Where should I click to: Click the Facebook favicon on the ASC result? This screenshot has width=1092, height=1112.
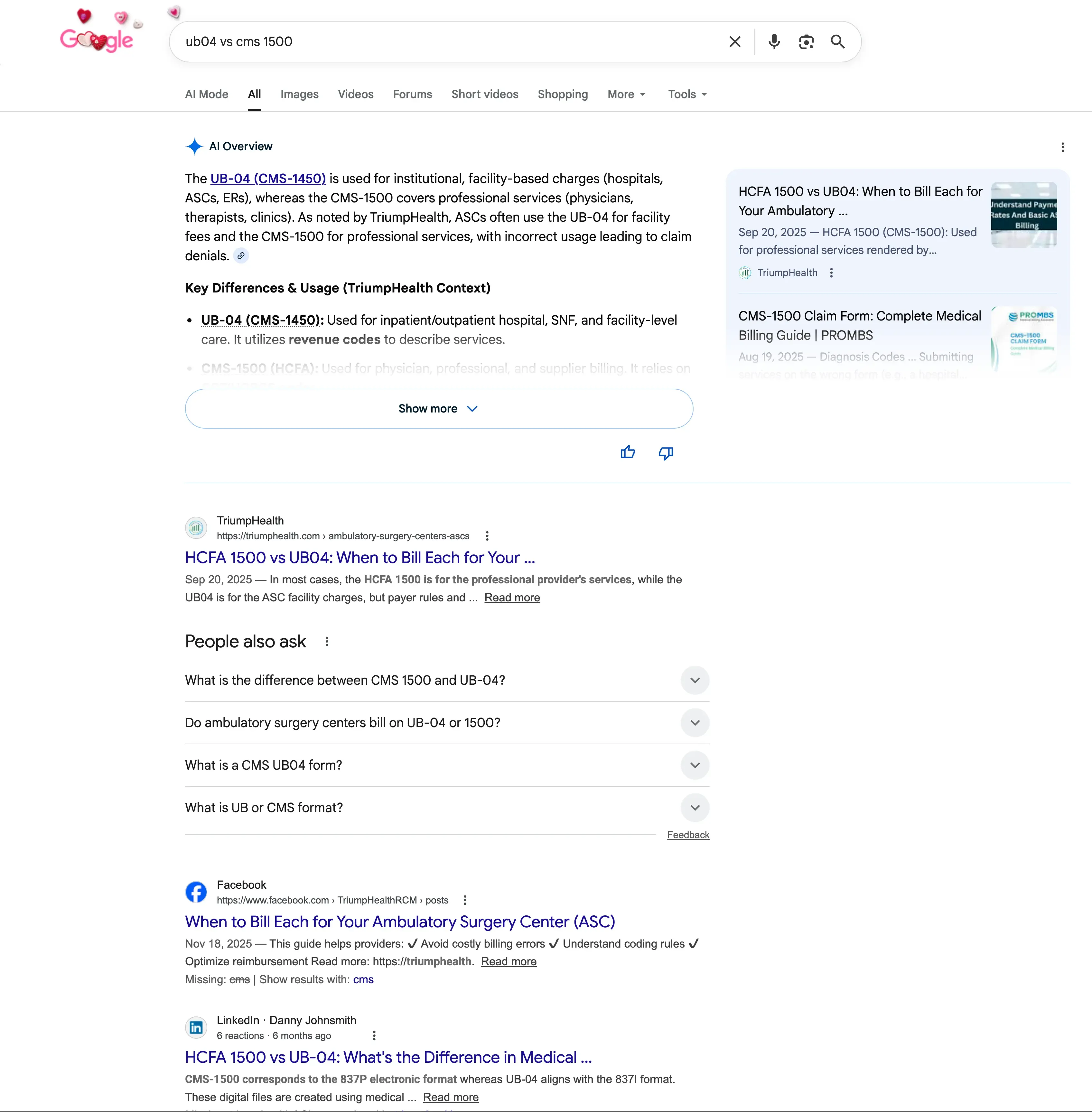click(x=196, y=892)
